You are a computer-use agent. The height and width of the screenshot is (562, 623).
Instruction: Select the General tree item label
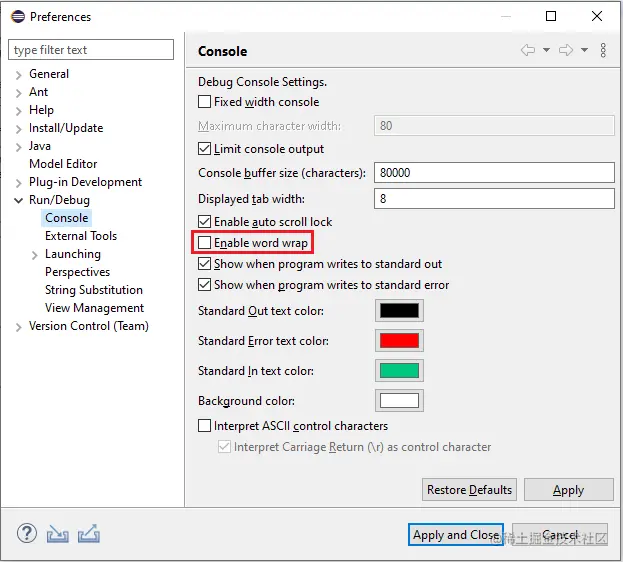point(49,74)
